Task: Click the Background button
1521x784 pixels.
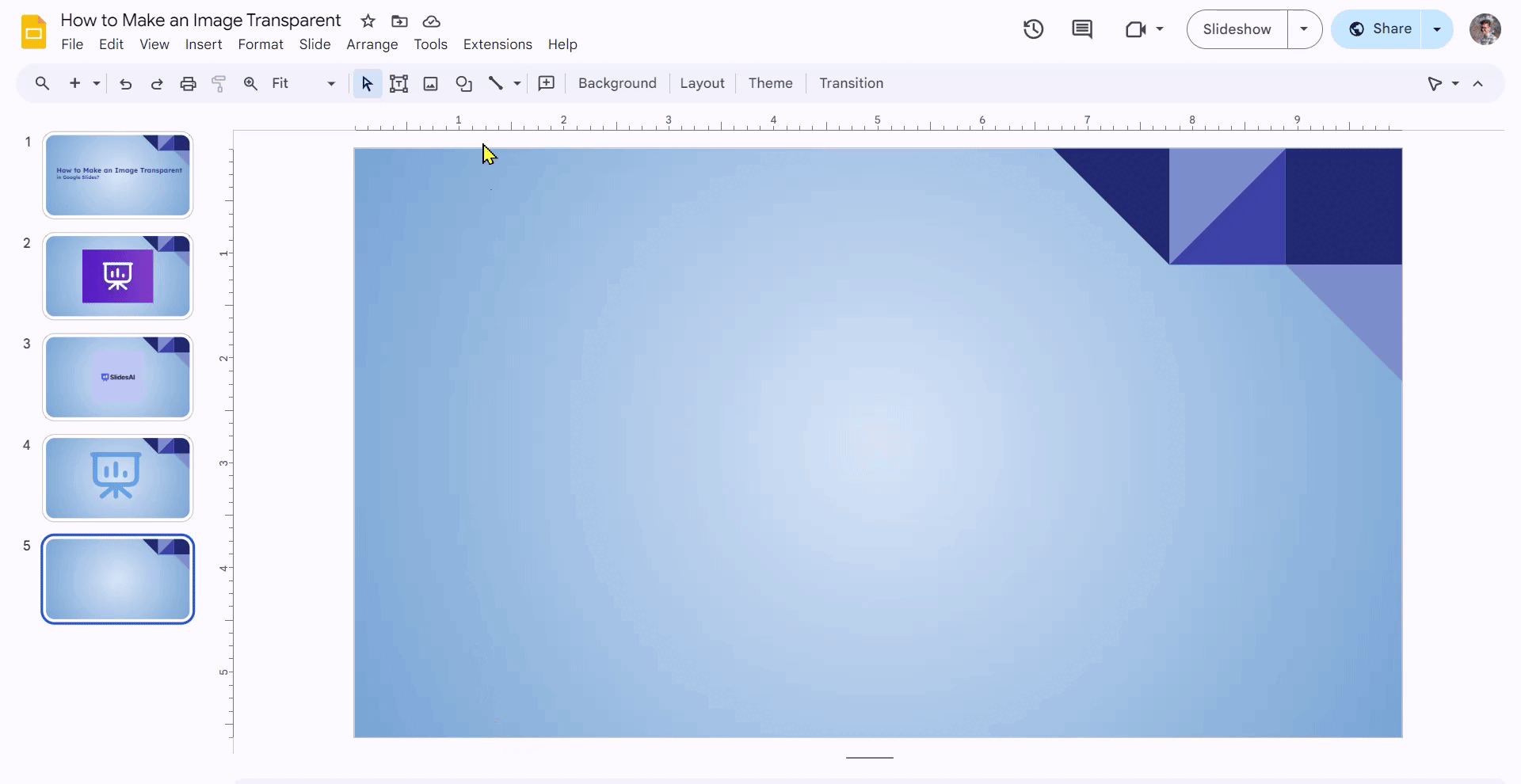Action: pyautogui.click(x=617, y=84)
